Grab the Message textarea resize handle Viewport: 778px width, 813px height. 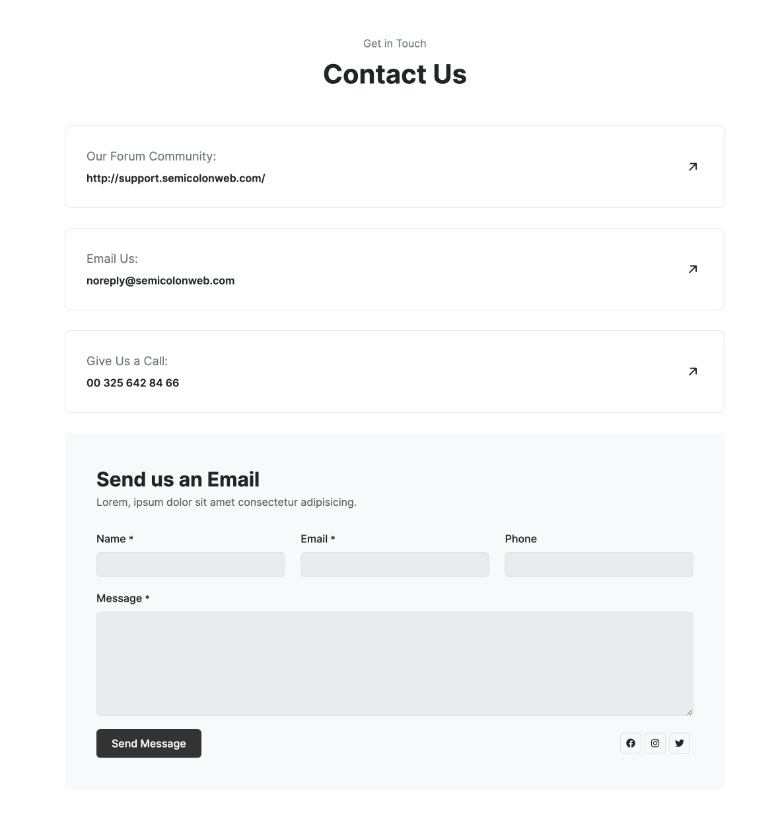(x=689, y=711)
